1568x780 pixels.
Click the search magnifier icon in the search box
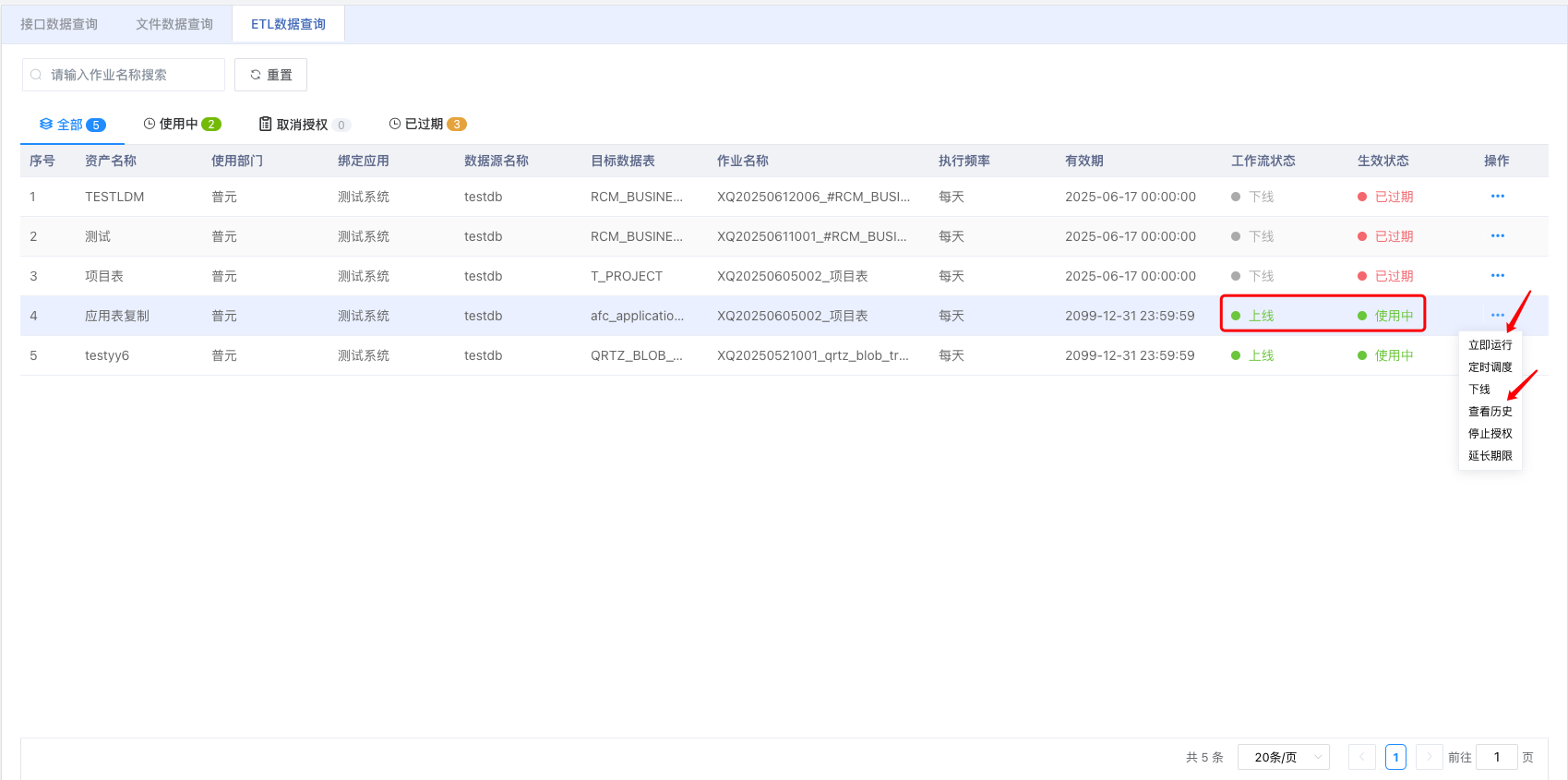coord(36,75)
